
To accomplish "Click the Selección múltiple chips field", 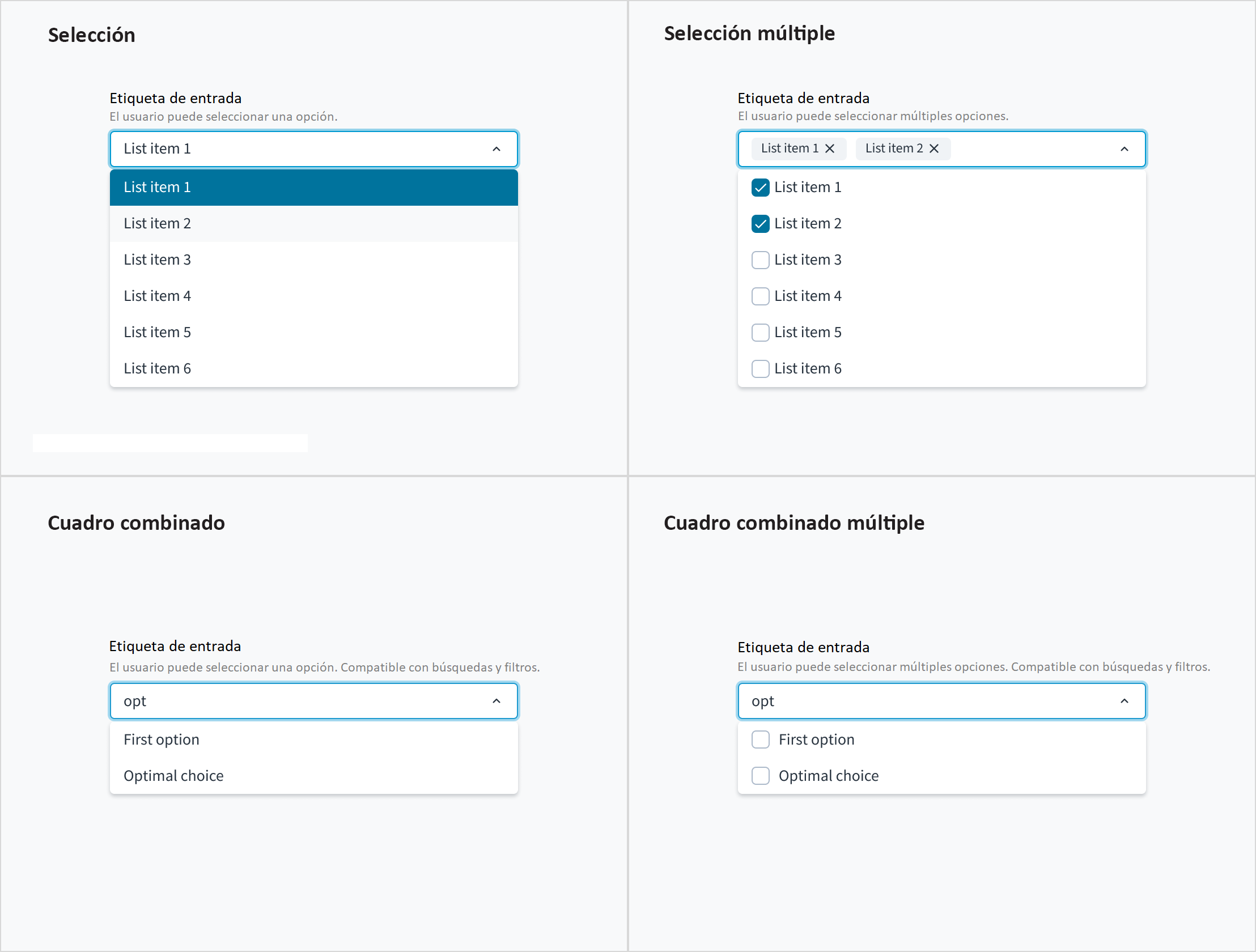I will (941, 148).
